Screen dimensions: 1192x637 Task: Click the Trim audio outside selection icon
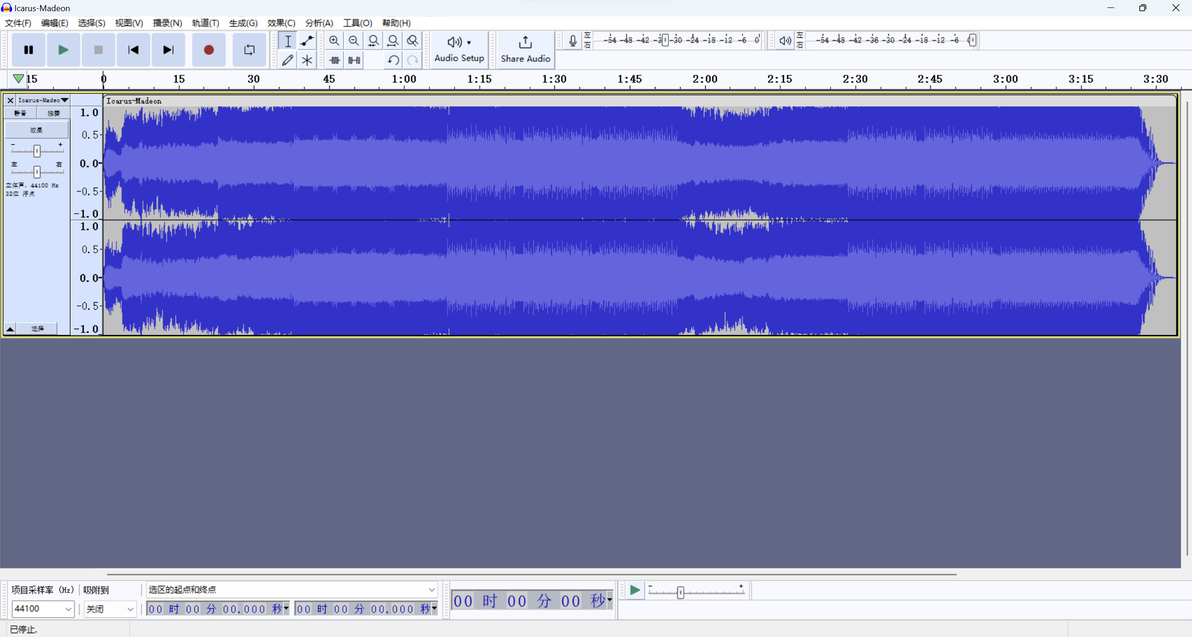[x=334, y=60]
